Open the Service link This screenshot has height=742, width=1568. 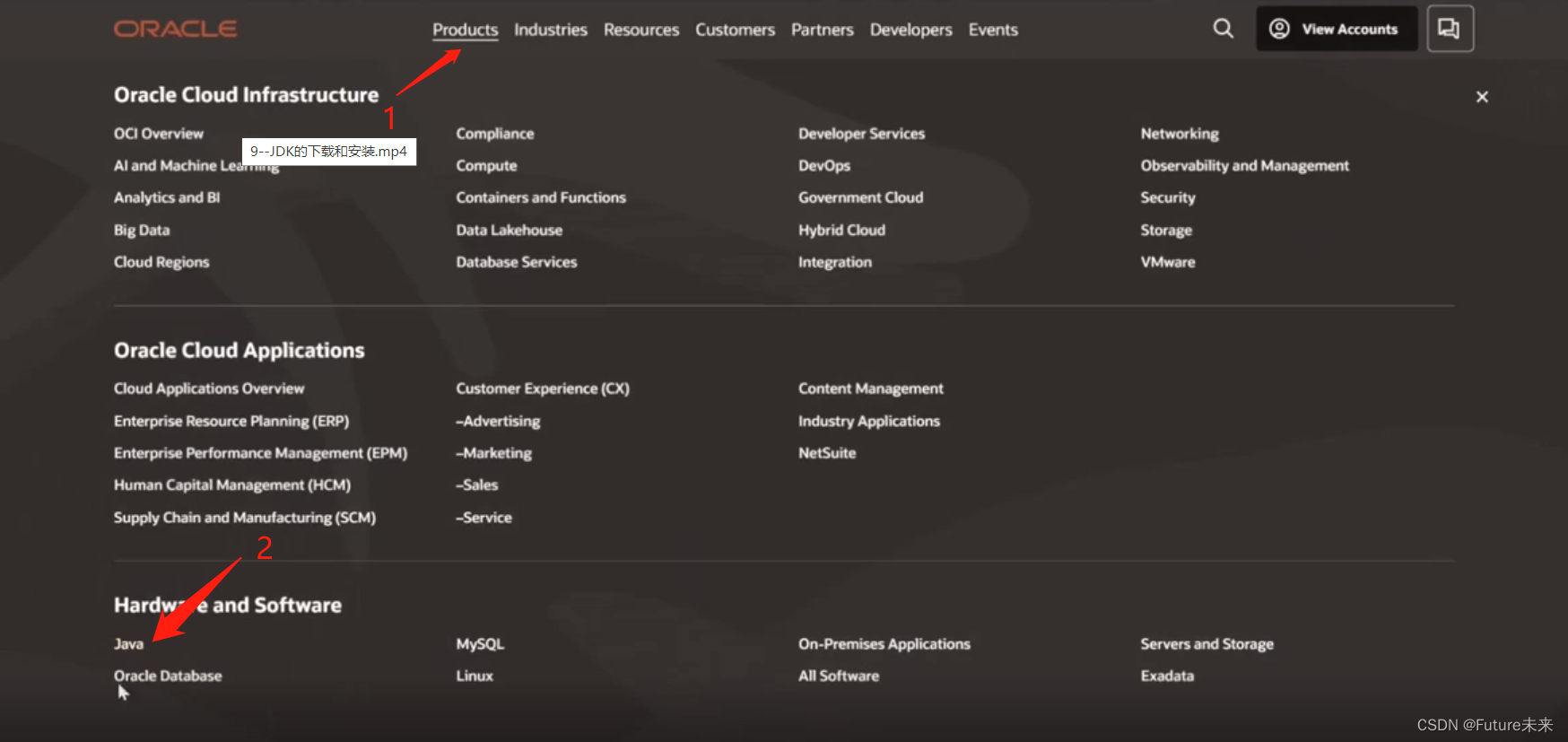click(x=483, y=518)
